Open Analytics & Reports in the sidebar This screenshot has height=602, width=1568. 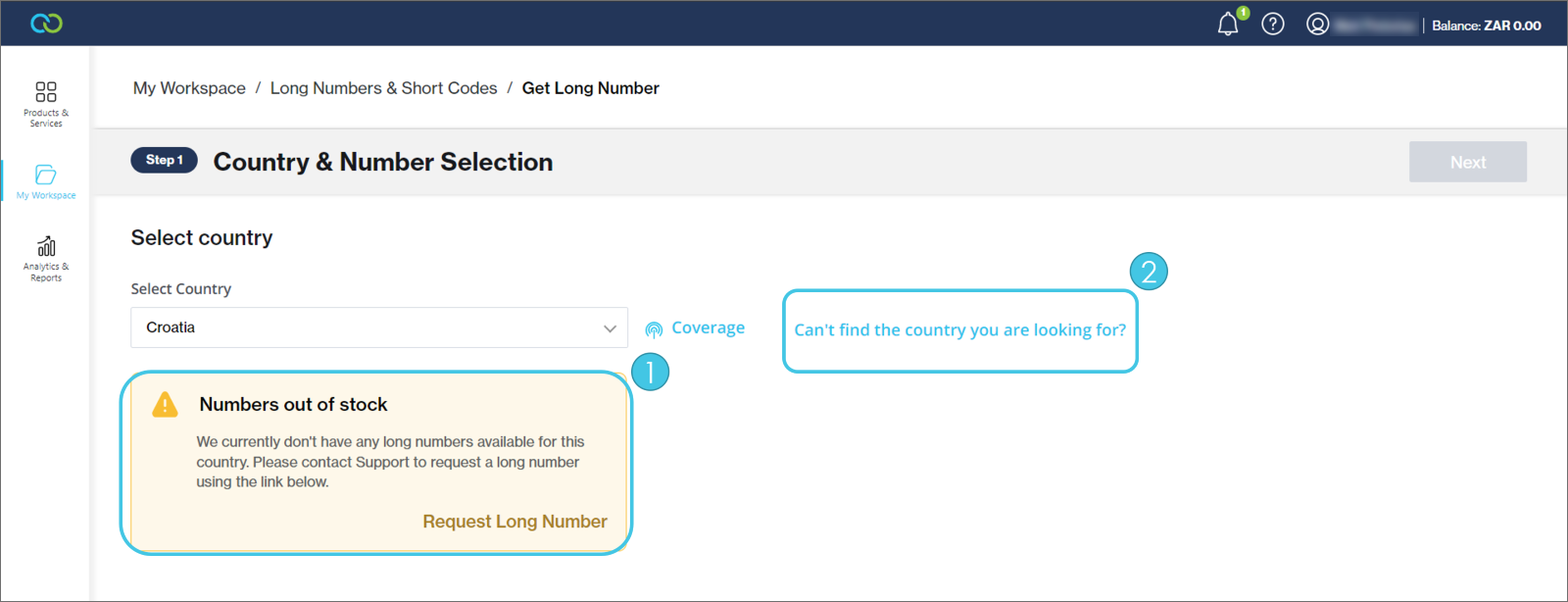46,258
